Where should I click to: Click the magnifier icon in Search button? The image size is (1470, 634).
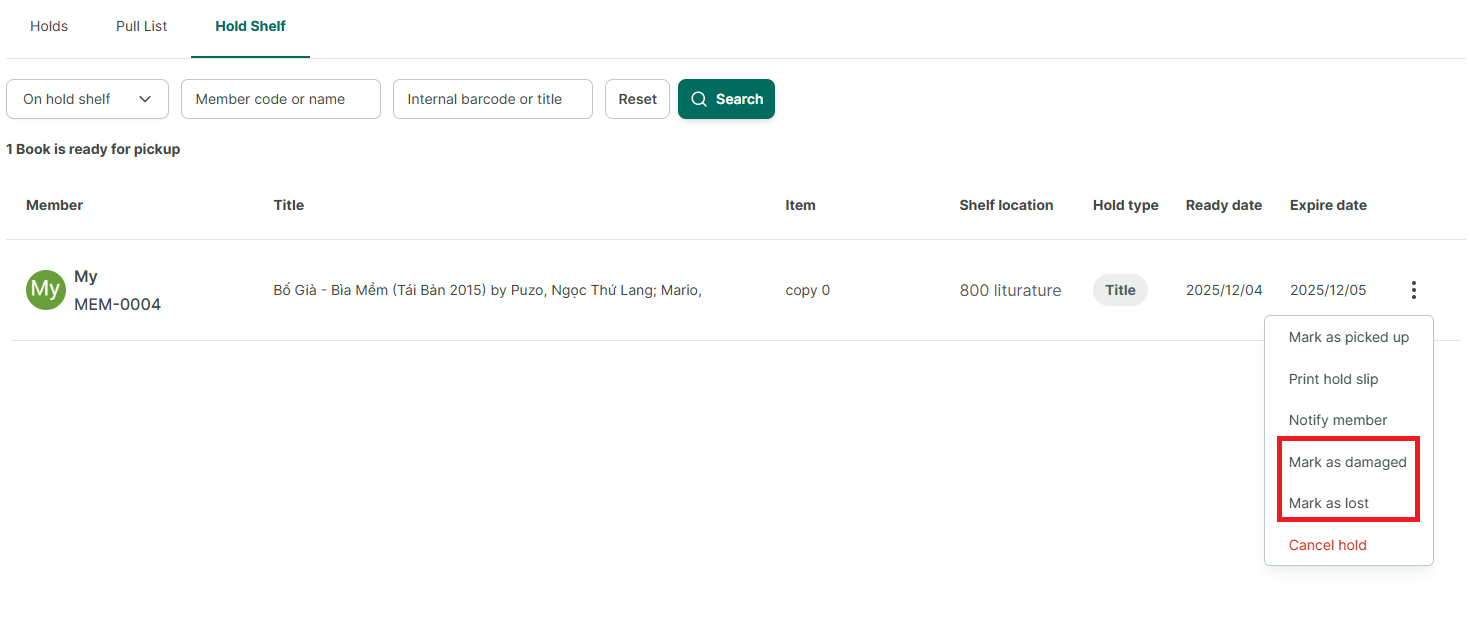pos(699,99)
